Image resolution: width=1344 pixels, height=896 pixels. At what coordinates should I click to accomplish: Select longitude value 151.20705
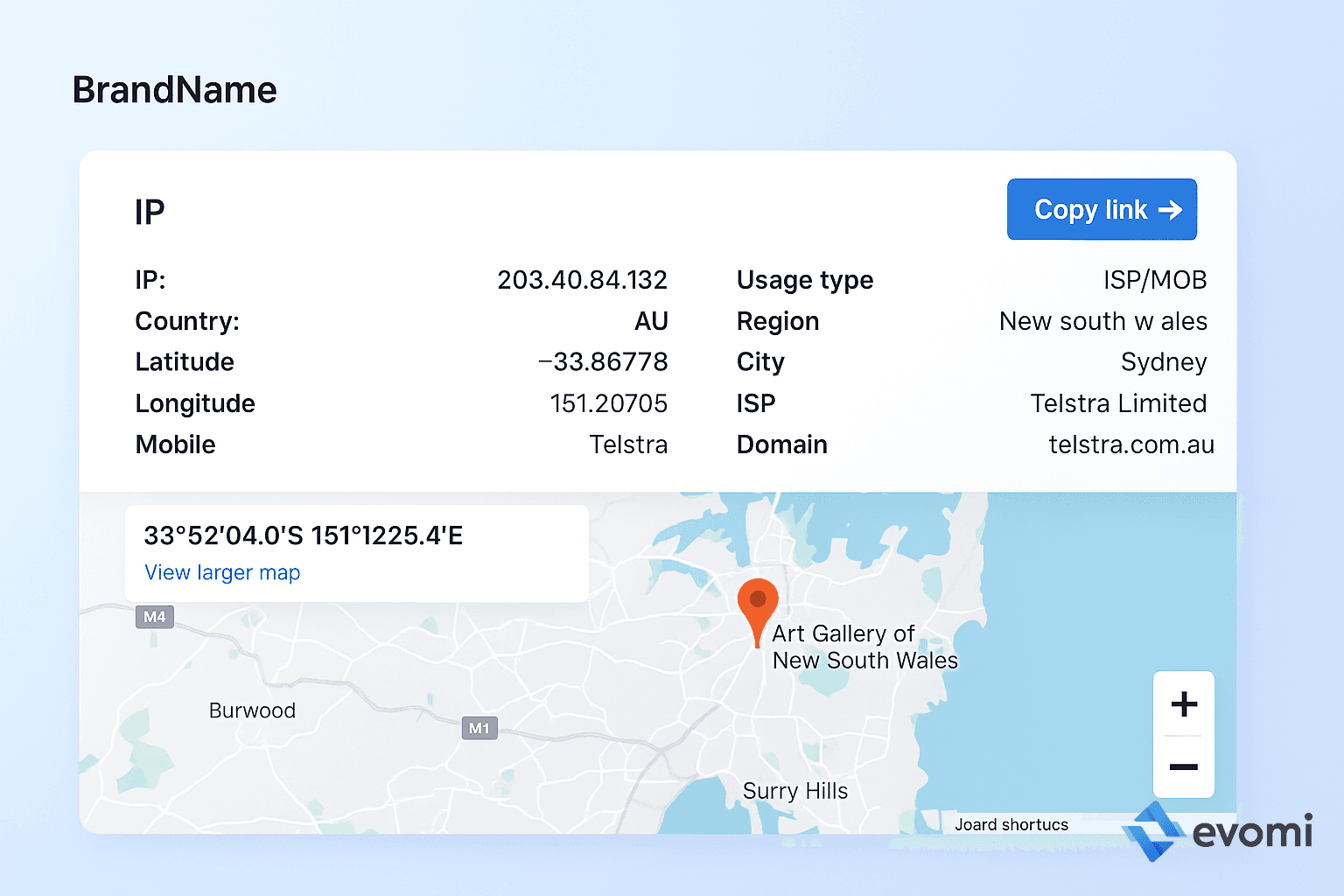tap(608, 403)
